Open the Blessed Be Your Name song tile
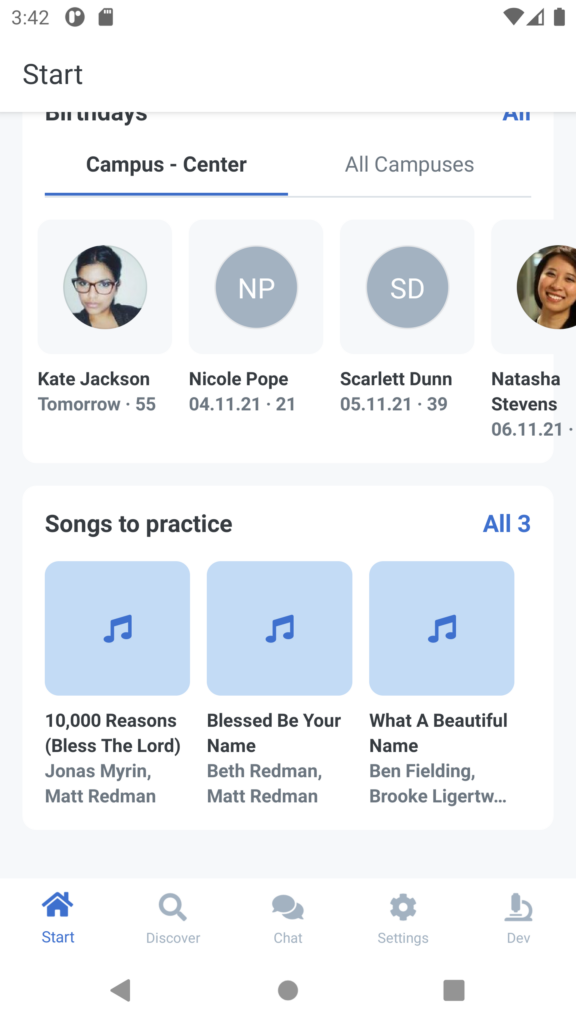576x1024 pixels. pos(280,628)
